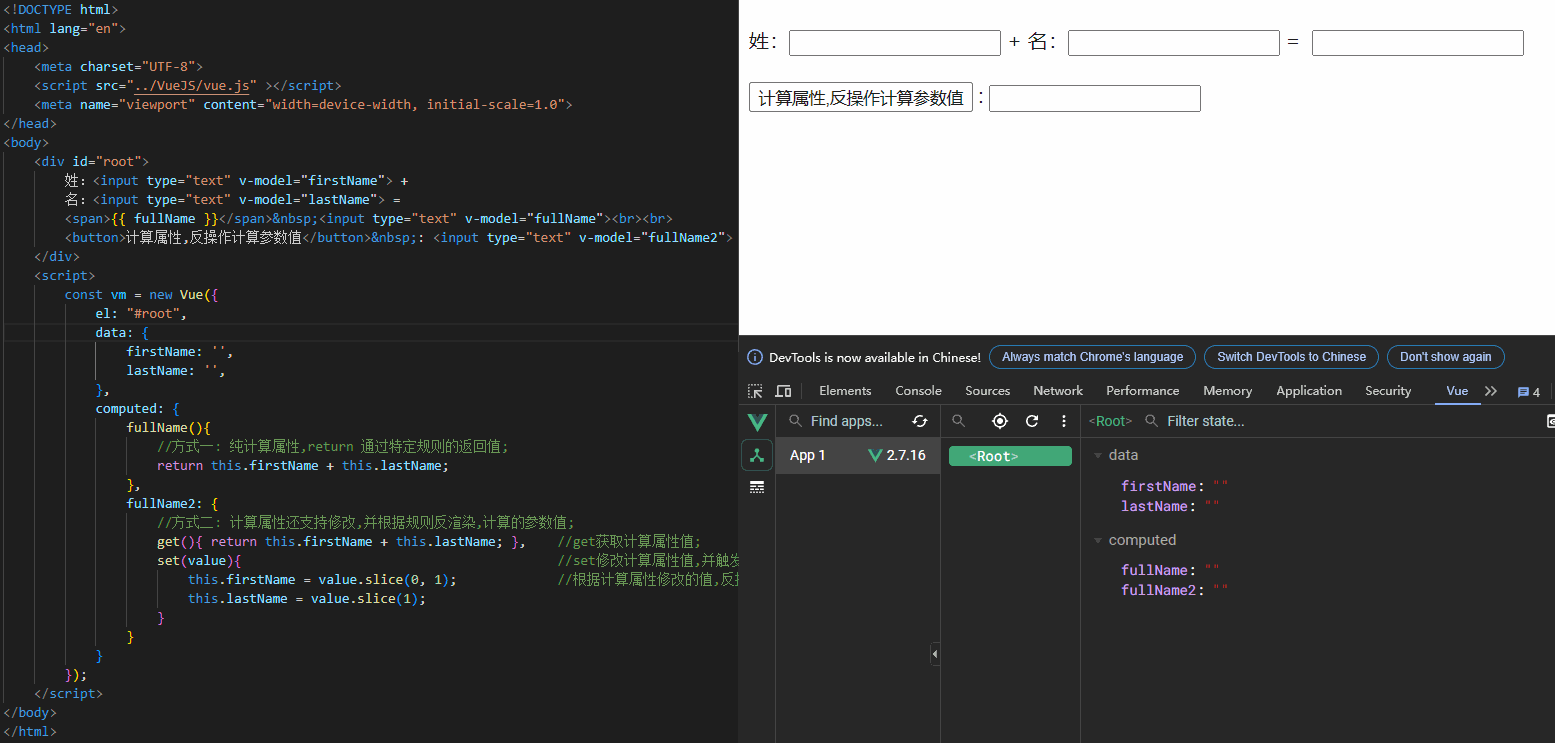Image resolution: width=1555 pixels, height=743 pixels.
Task: Click 'this.lastName = value.slice(1);' code line
Action: (x=307, y=598)
